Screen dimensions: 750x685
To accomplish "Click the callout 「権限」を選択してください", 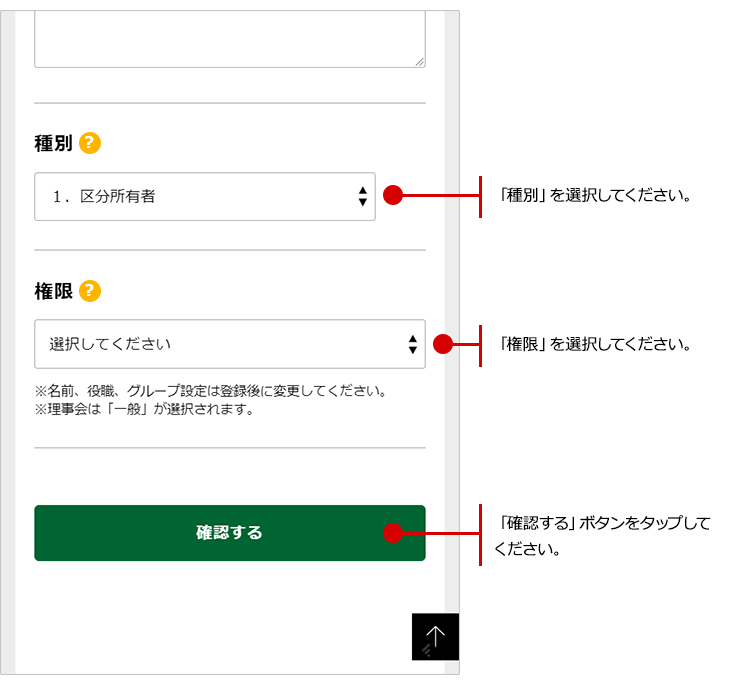I will [x=596, y=344].
